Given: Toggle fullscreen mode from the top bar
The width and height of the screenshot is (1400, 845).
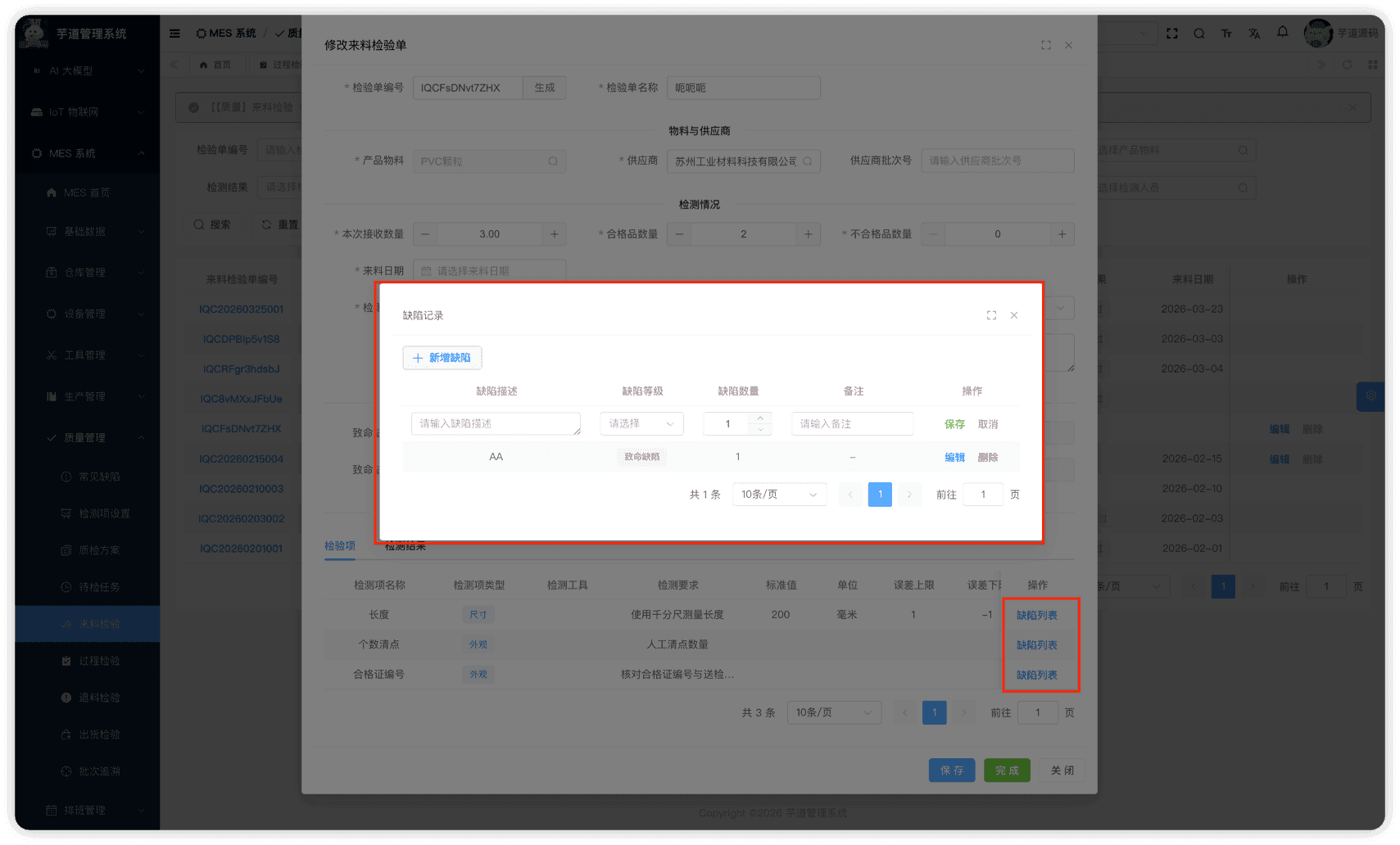Looking at the screenshot, I should (1171, 33).
